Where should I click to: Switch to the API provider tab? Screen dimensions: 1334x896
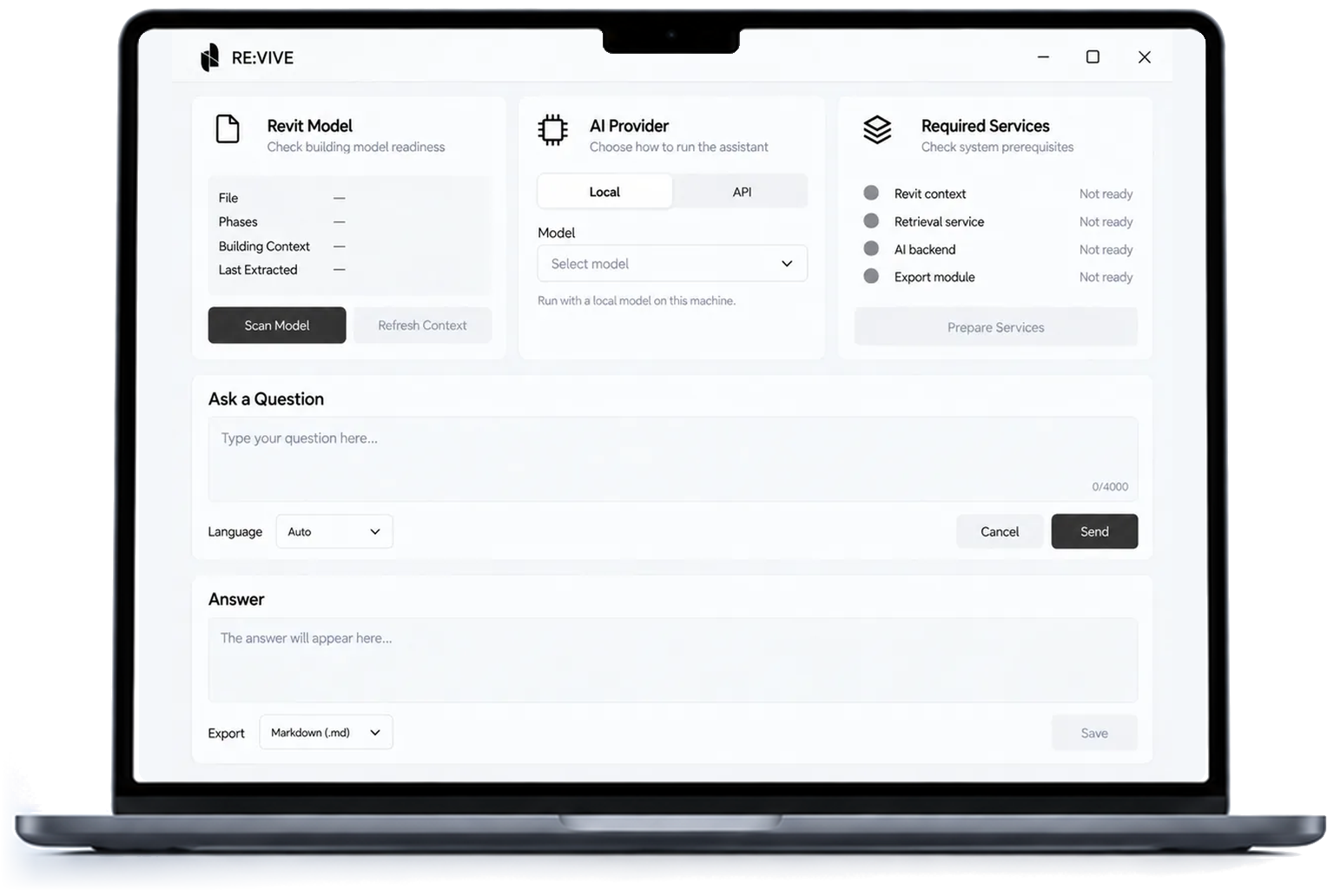pyautogui.click(x=742, y=192)
